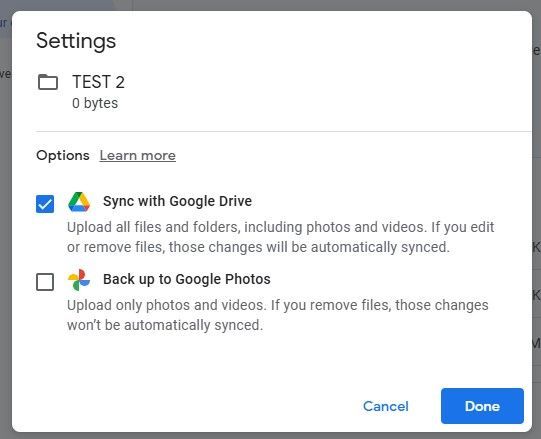Screen dimensions: 541x439
Task: Click the Settings dialog heading
Action: (x=76, y=41)
